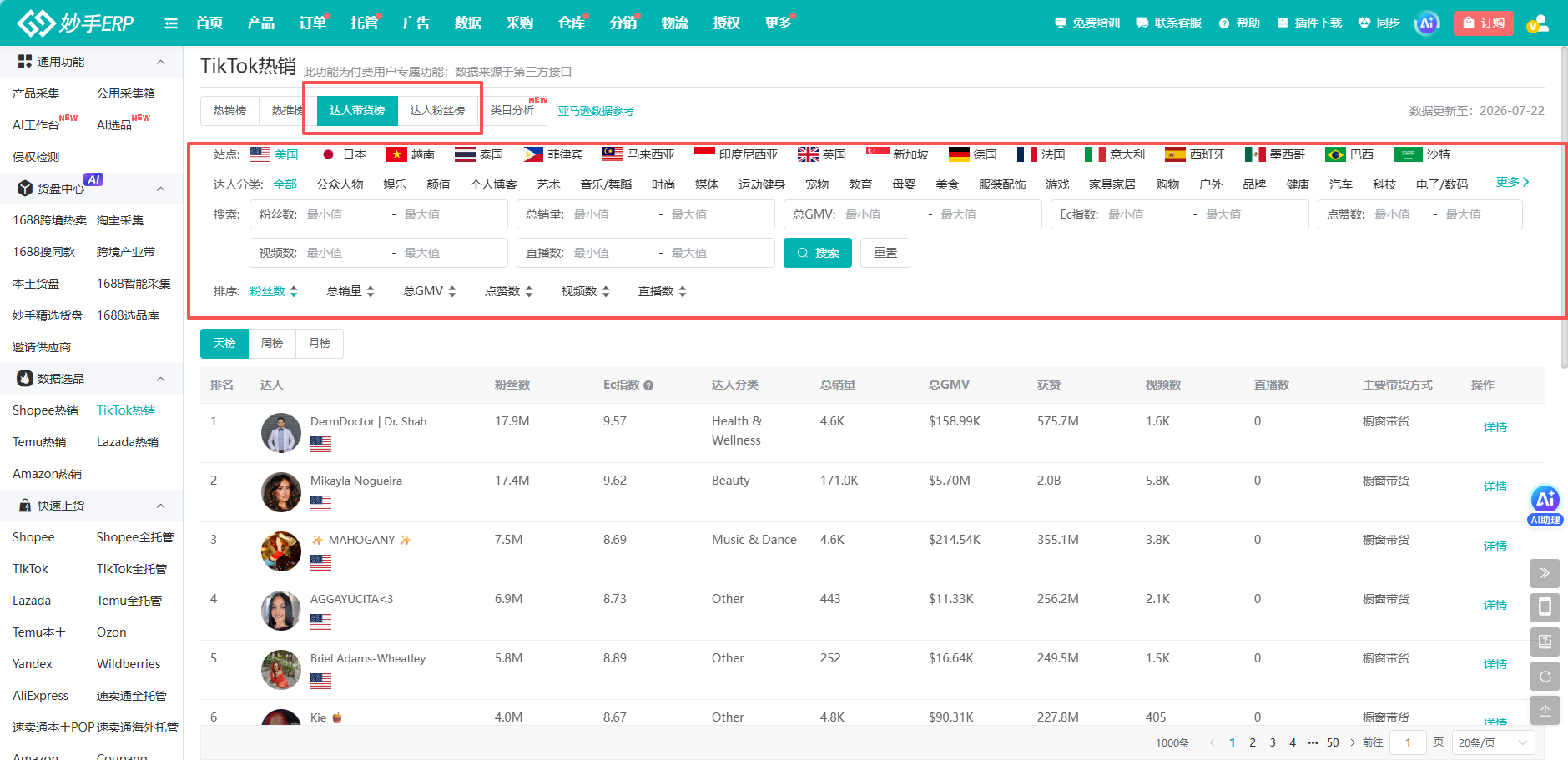Click the mobile phone icon on right sidebar
The height and width of the screenshot is (760, 1568).
(1545, 607)
